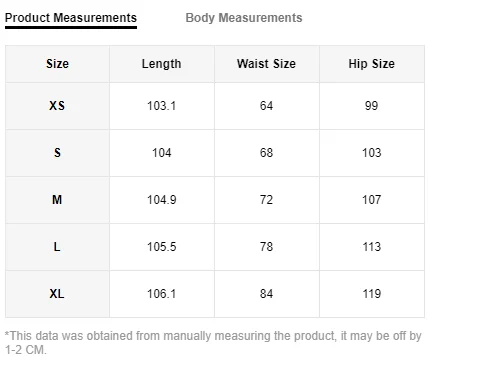Select the L size row label

(x=57, y=247)
